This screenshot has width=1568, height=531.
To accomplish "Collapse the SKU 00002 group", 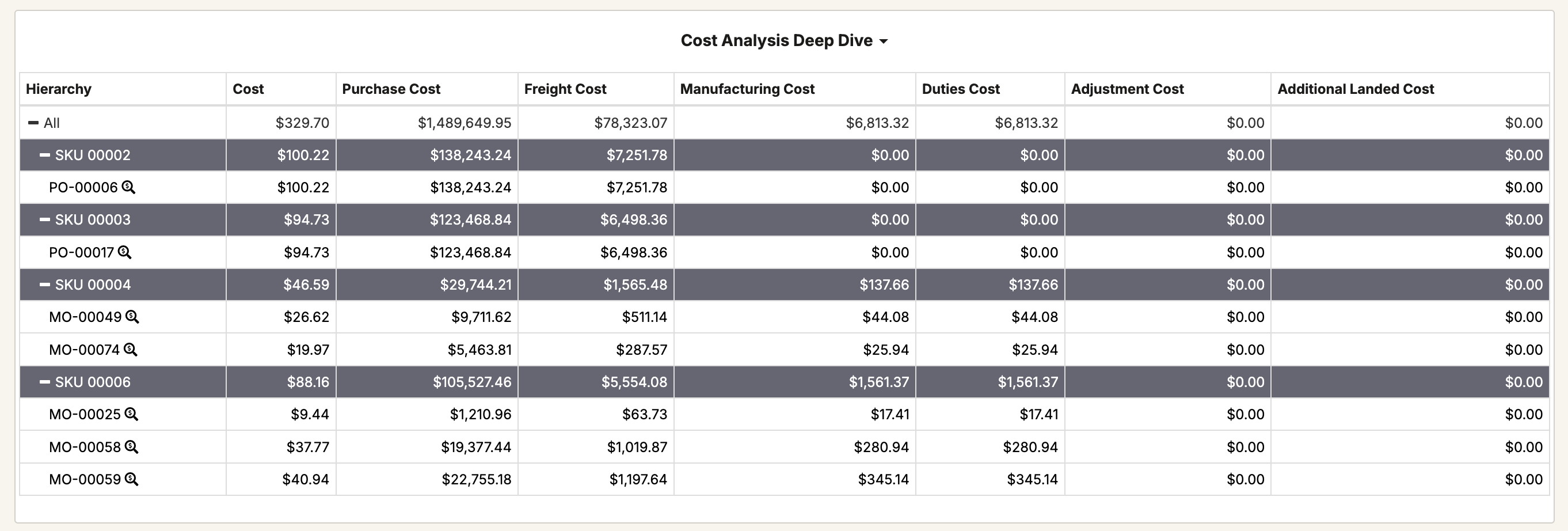I will [44, 155].
